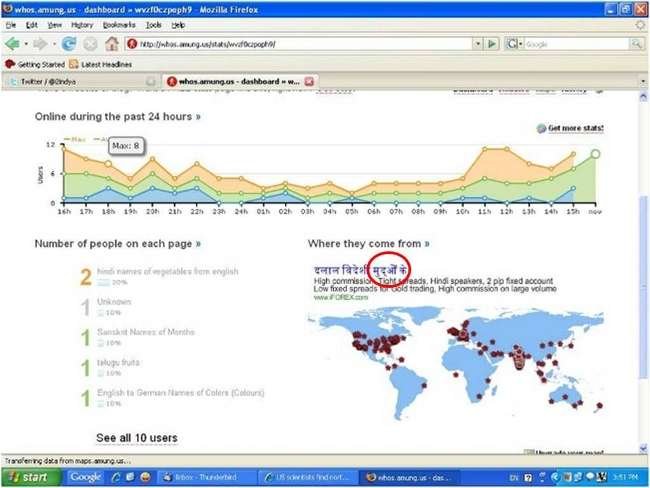Click the green Go arrow button
The image size is (650, 488).
point(492,44)
